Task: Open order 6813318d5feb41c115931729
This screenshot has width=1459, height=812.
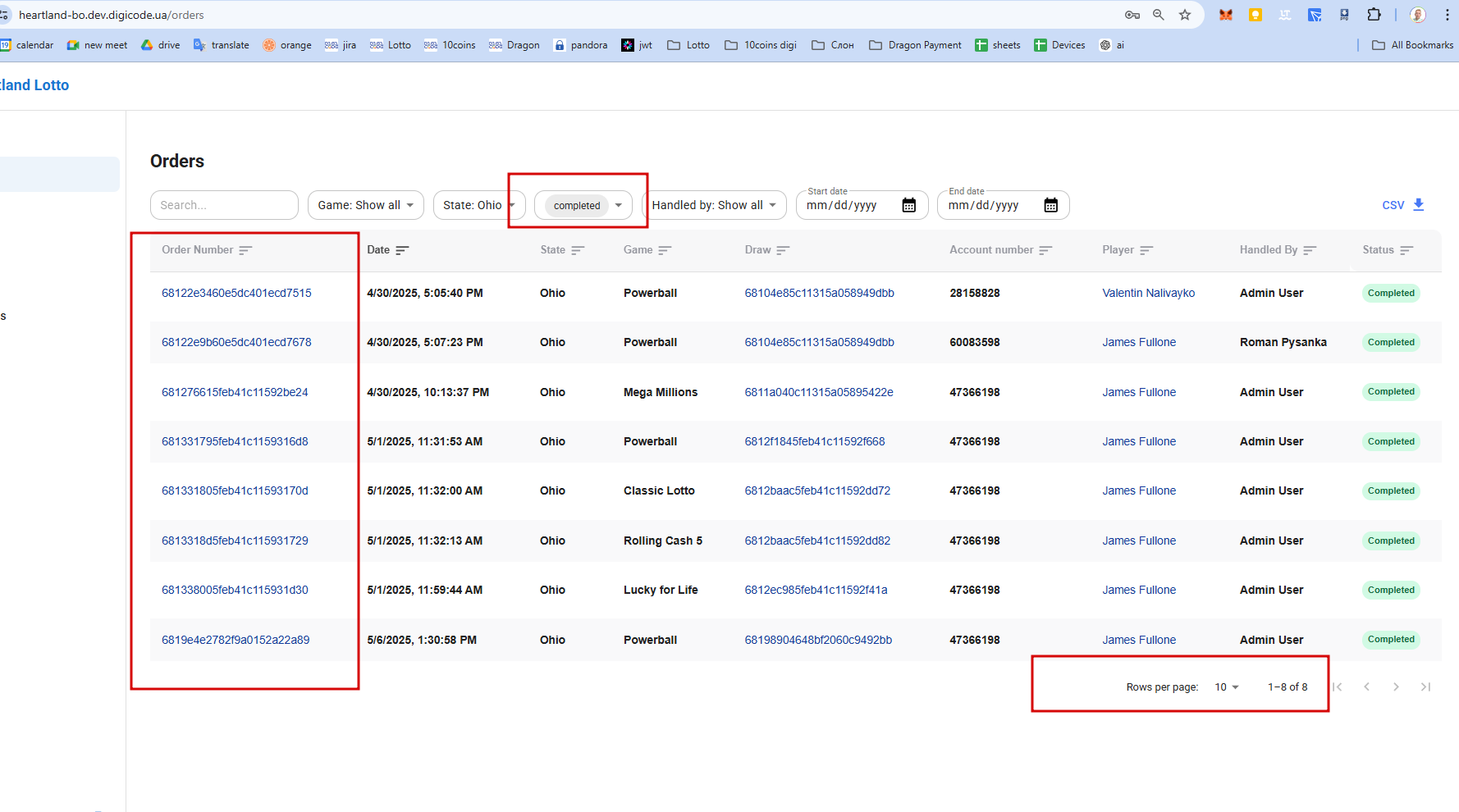Action: point(235,541)
